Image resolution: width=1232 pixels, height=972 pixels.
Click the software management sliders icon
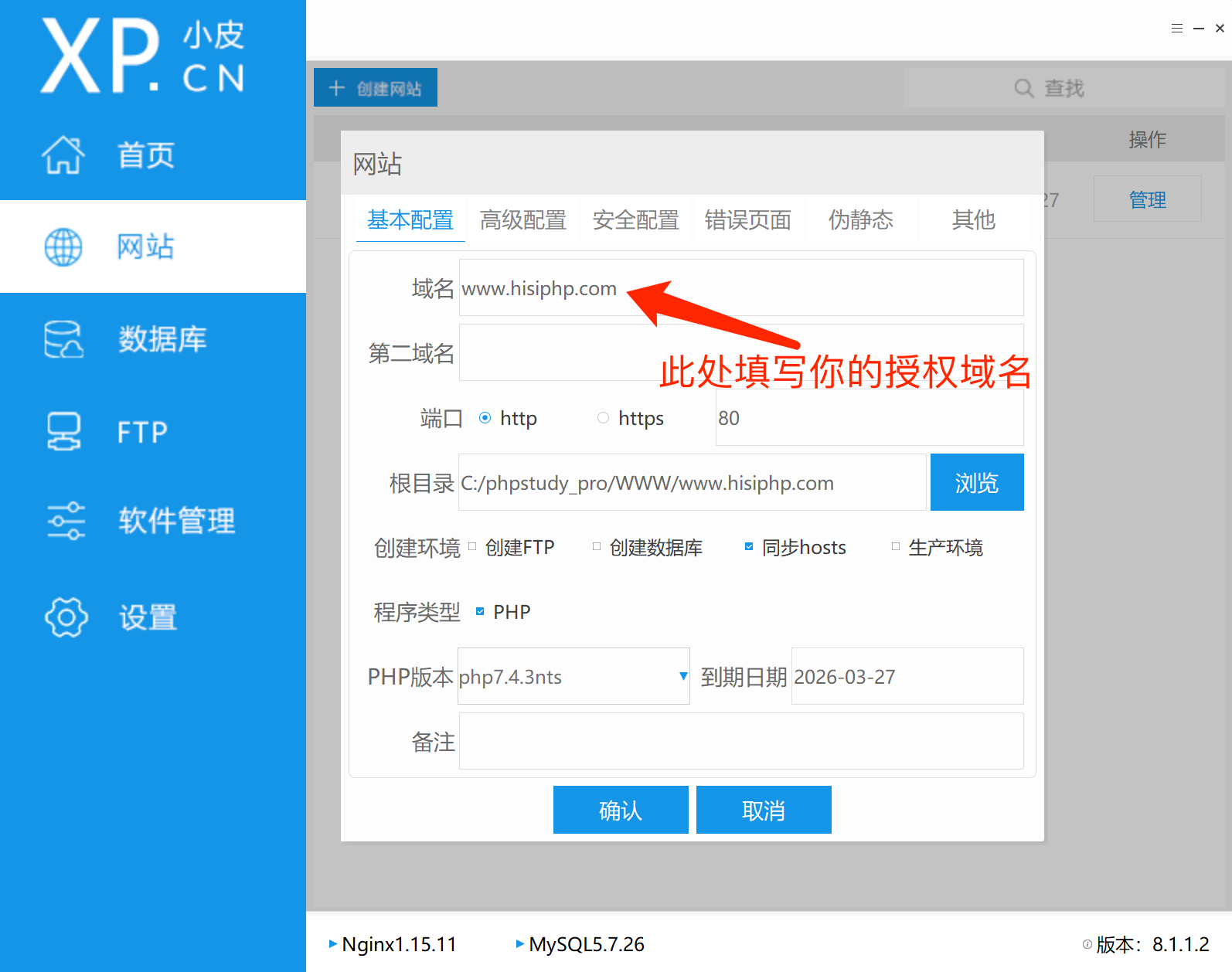[x=66, y=521]
